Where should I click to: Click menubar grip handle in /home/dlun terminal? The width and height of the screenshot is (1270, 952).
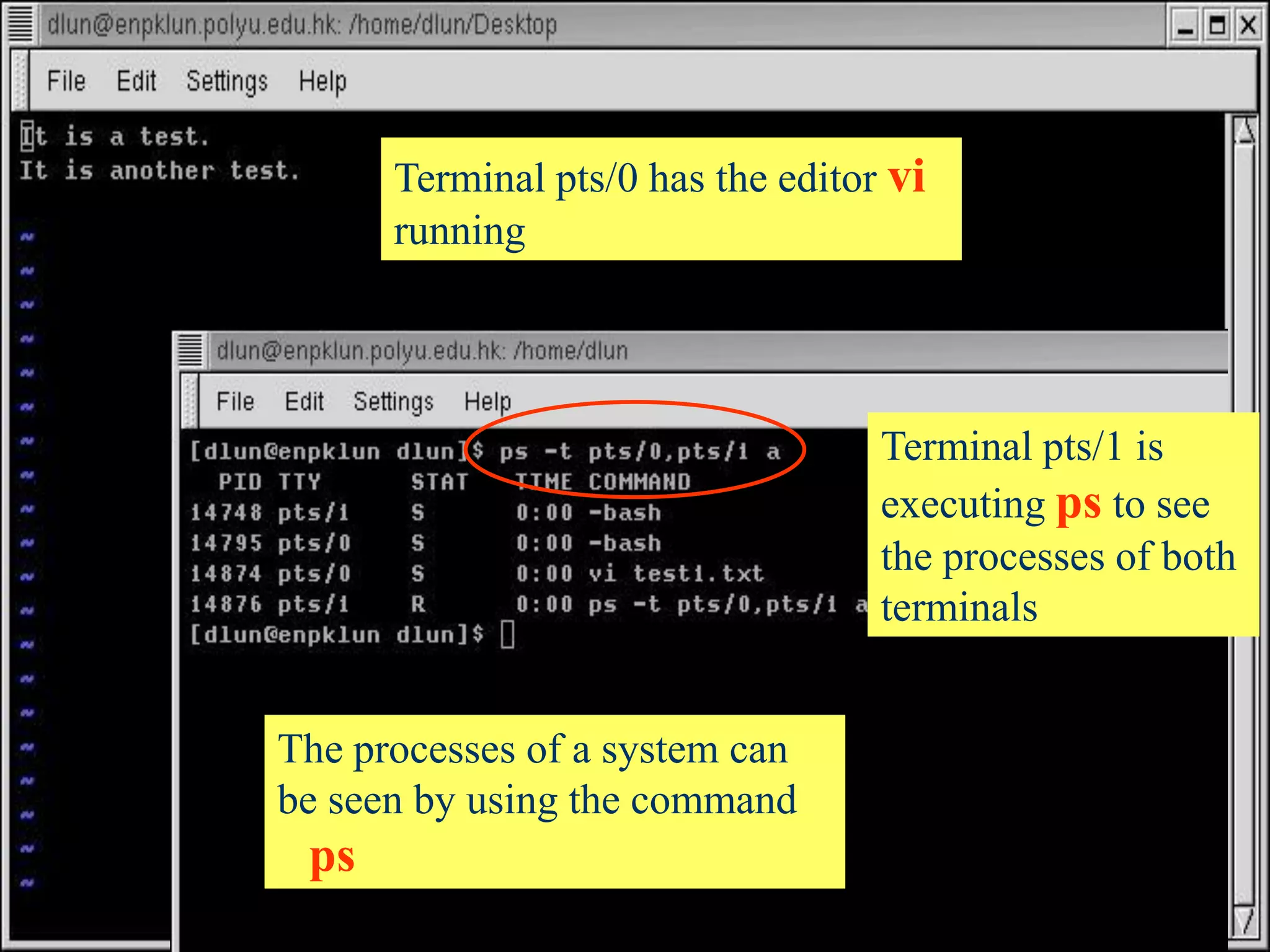coord(190,402)
